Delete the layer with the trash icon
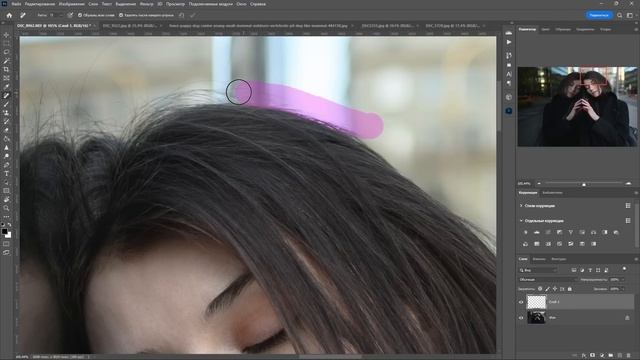 629,356
